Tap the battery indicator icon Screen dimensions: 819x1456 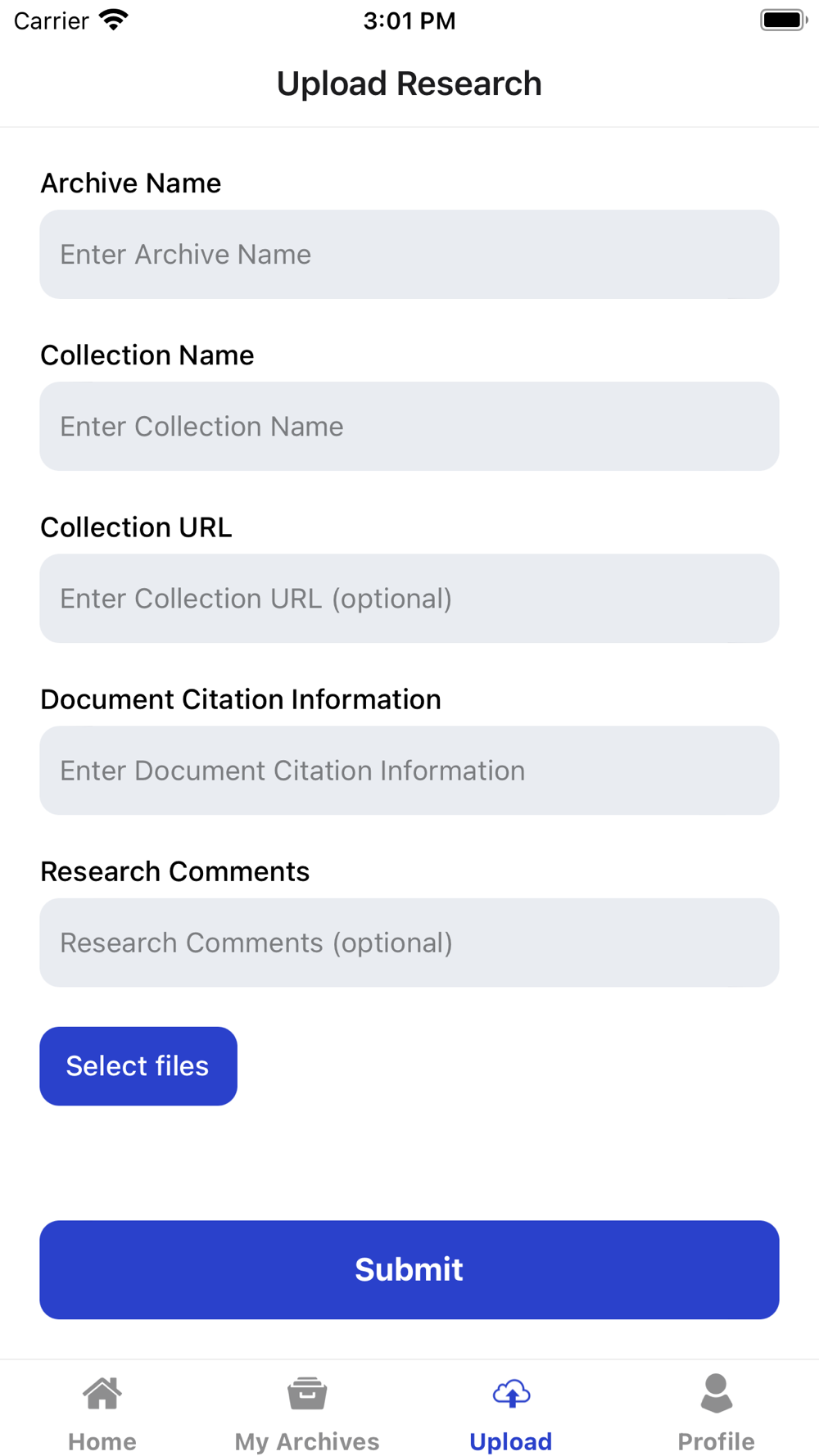point(783,20)
